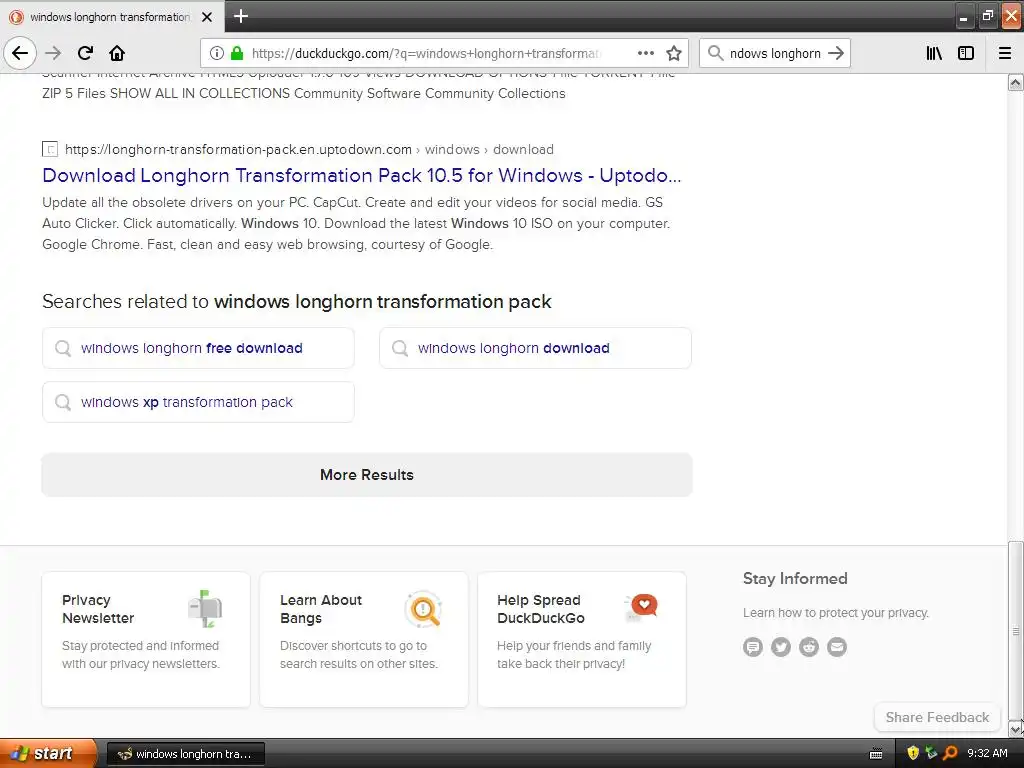
Task: Click the 9:32 AM system clock
Action: 987,754
